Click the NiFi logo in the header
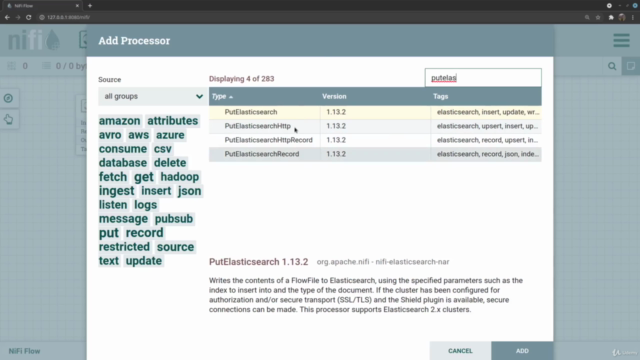 click(x=34, y=40)
